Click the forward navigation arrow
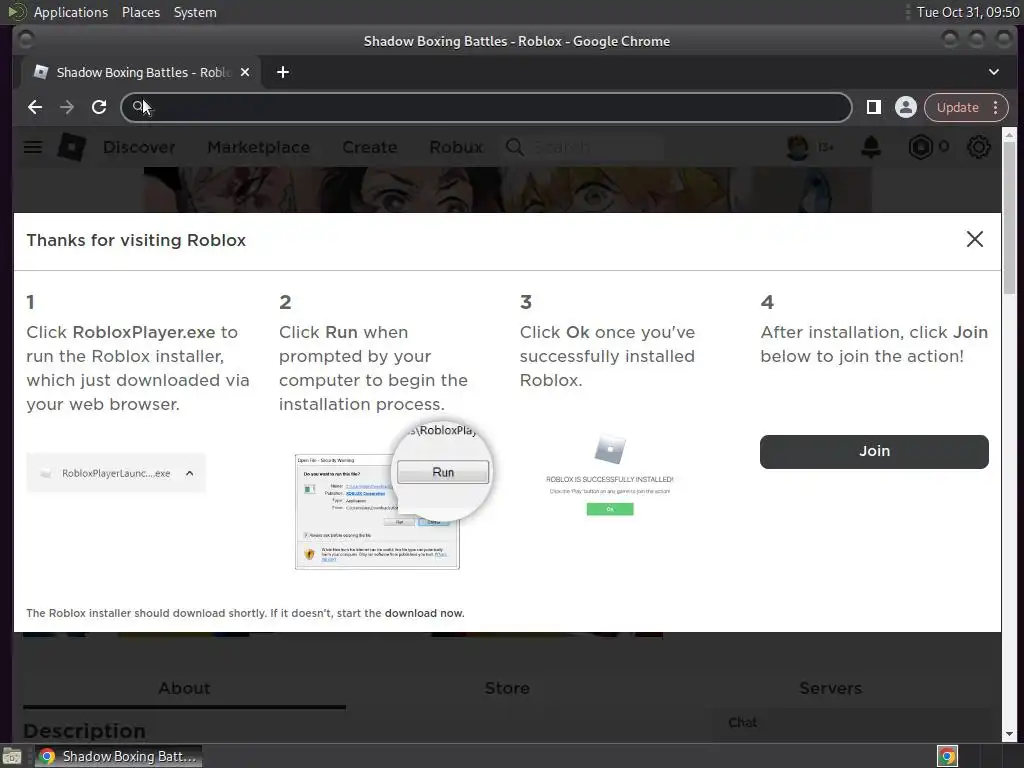Screen dimensions: 1024x768 click(67, 107)
